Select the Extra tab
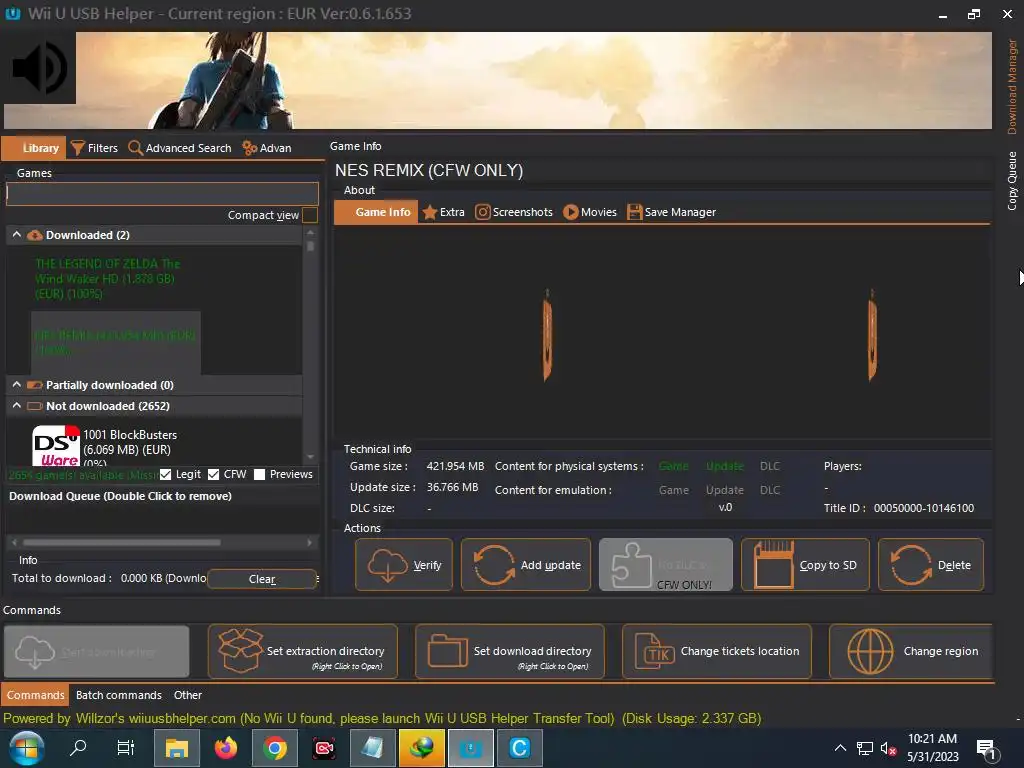 [x=444, y=212]
